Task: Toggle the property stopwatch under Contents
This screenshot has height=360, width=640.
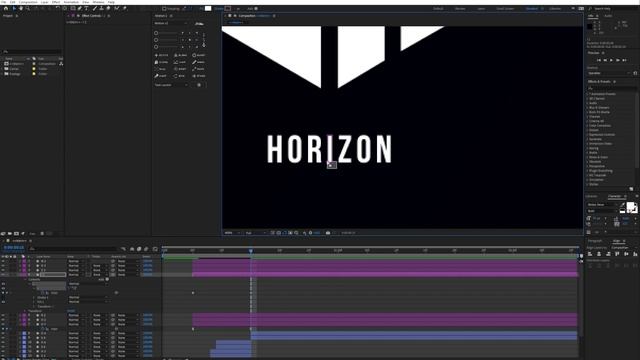Action: pyautogui.click(x=42, y=293)
